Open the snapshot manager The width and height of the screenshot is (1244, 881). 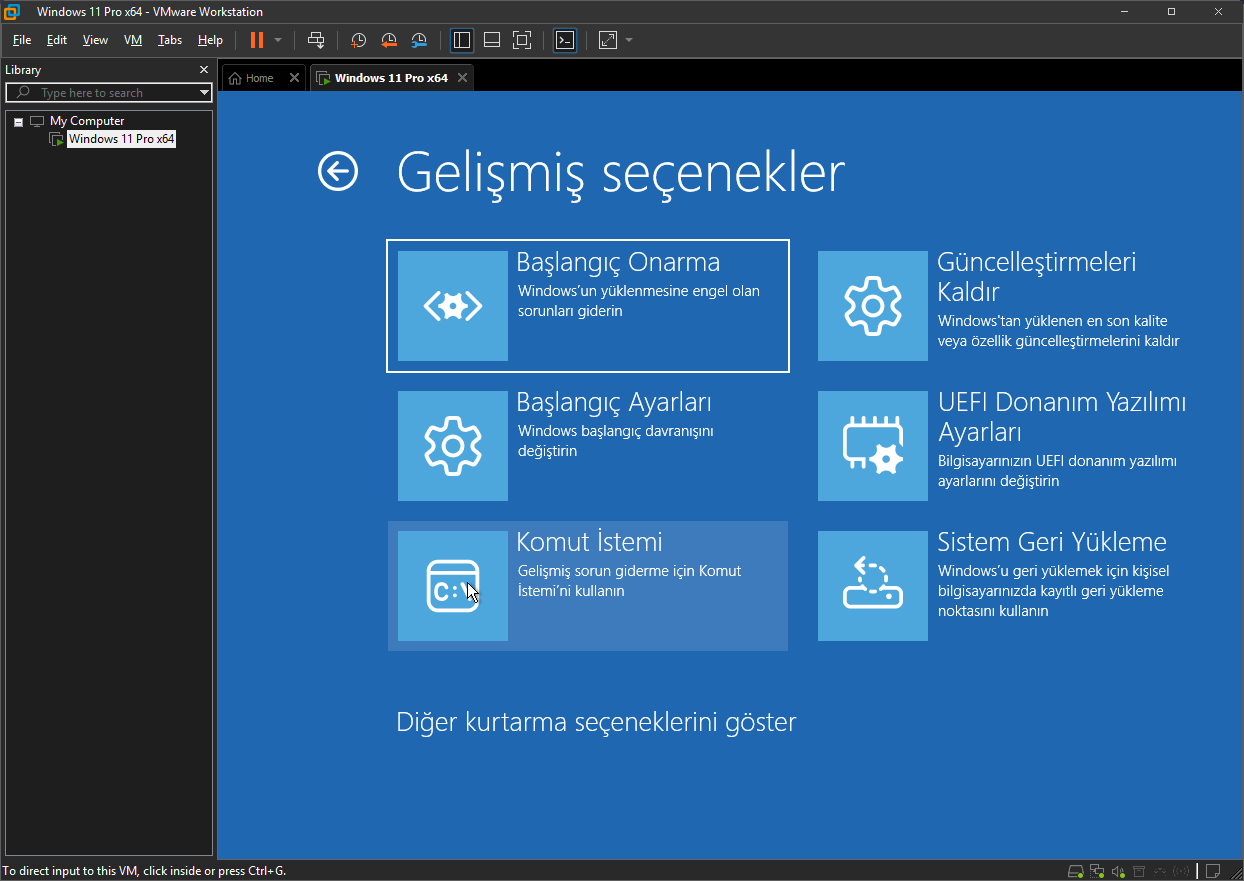tap(419, 40)
